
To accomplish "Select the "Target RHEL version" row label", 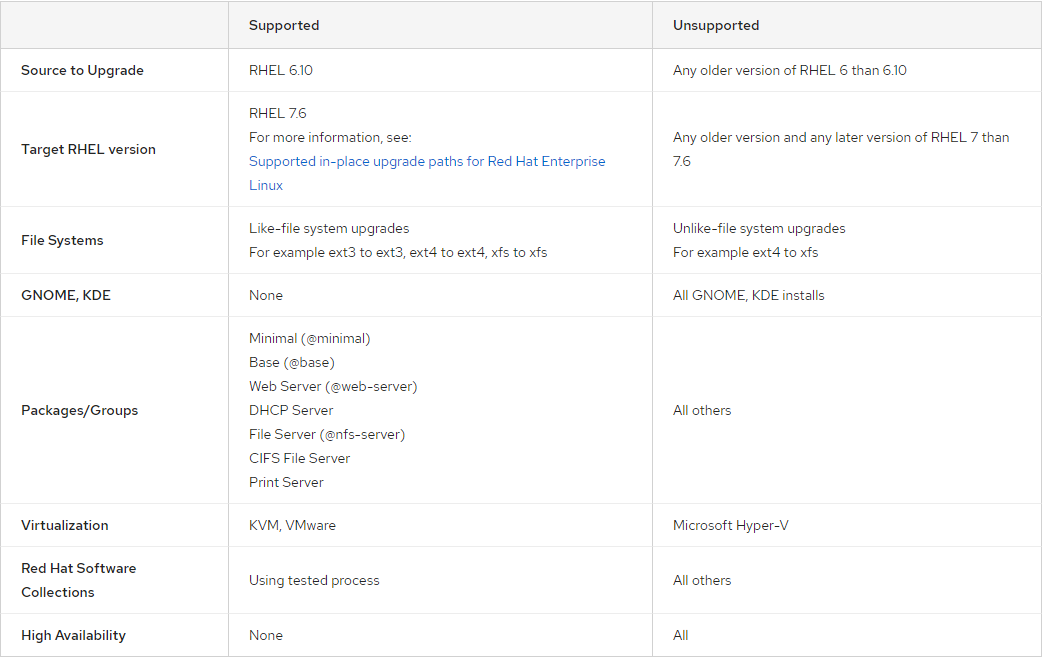I will point(88,149).
